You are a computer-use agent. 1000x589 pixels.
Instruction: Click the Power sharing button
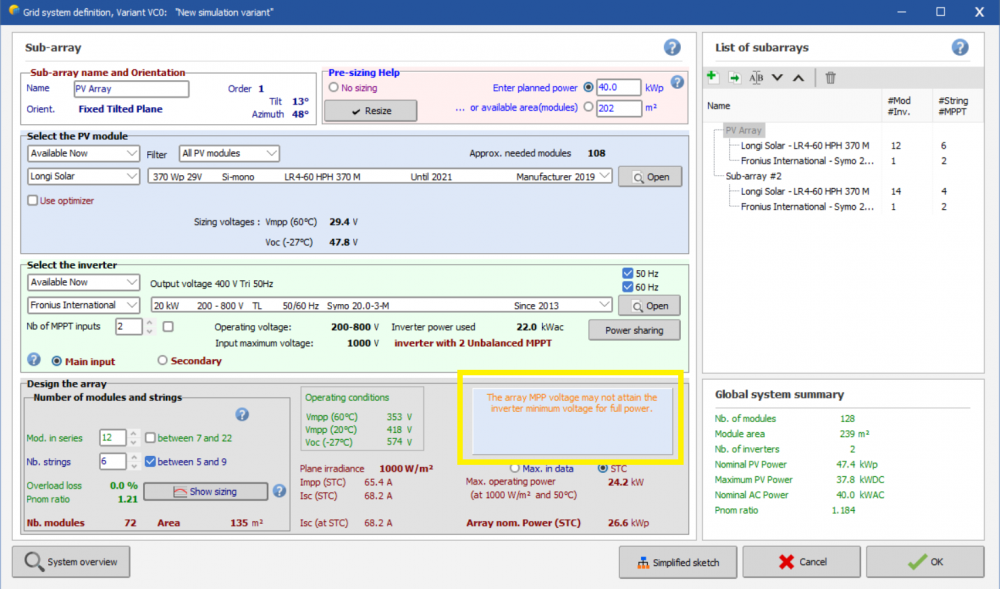pyautogui.click(x=633, y=329)
